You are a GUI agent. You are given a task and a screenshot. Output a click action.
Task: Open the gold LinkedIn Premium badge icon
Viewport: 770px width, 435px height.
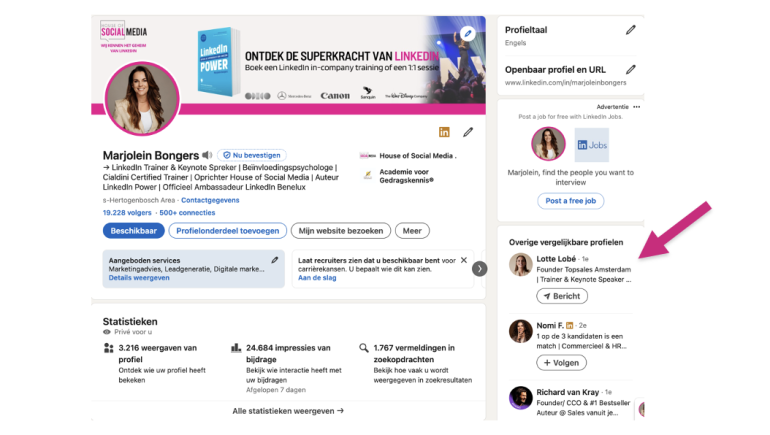point(444,132)
